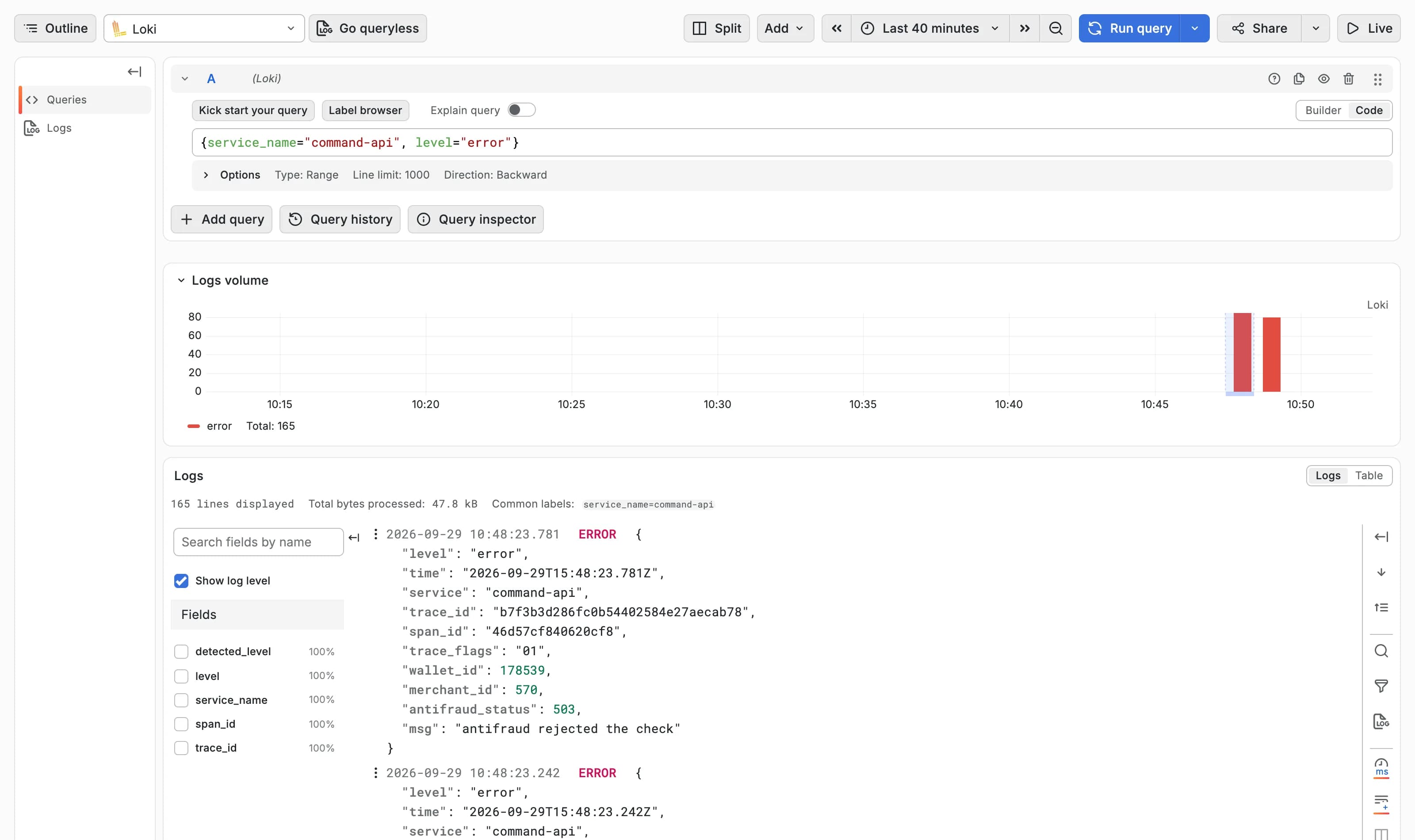Check the level field

181,676
